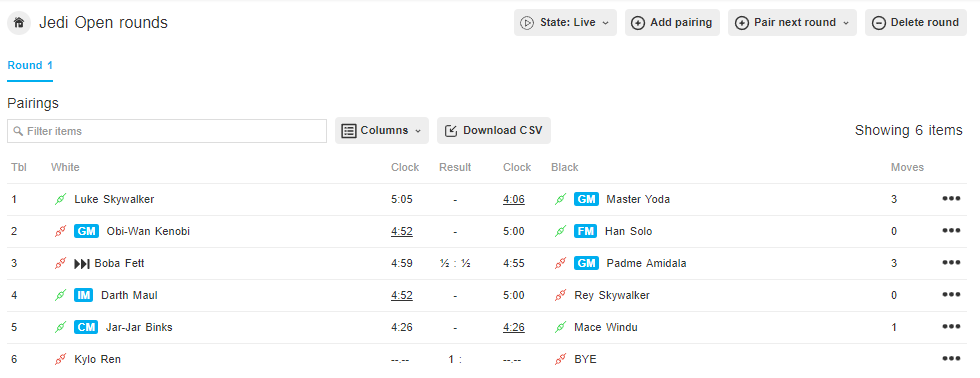
Task: Click the green connection icon beside Mace Windu
Action: [x=561, y=327]
